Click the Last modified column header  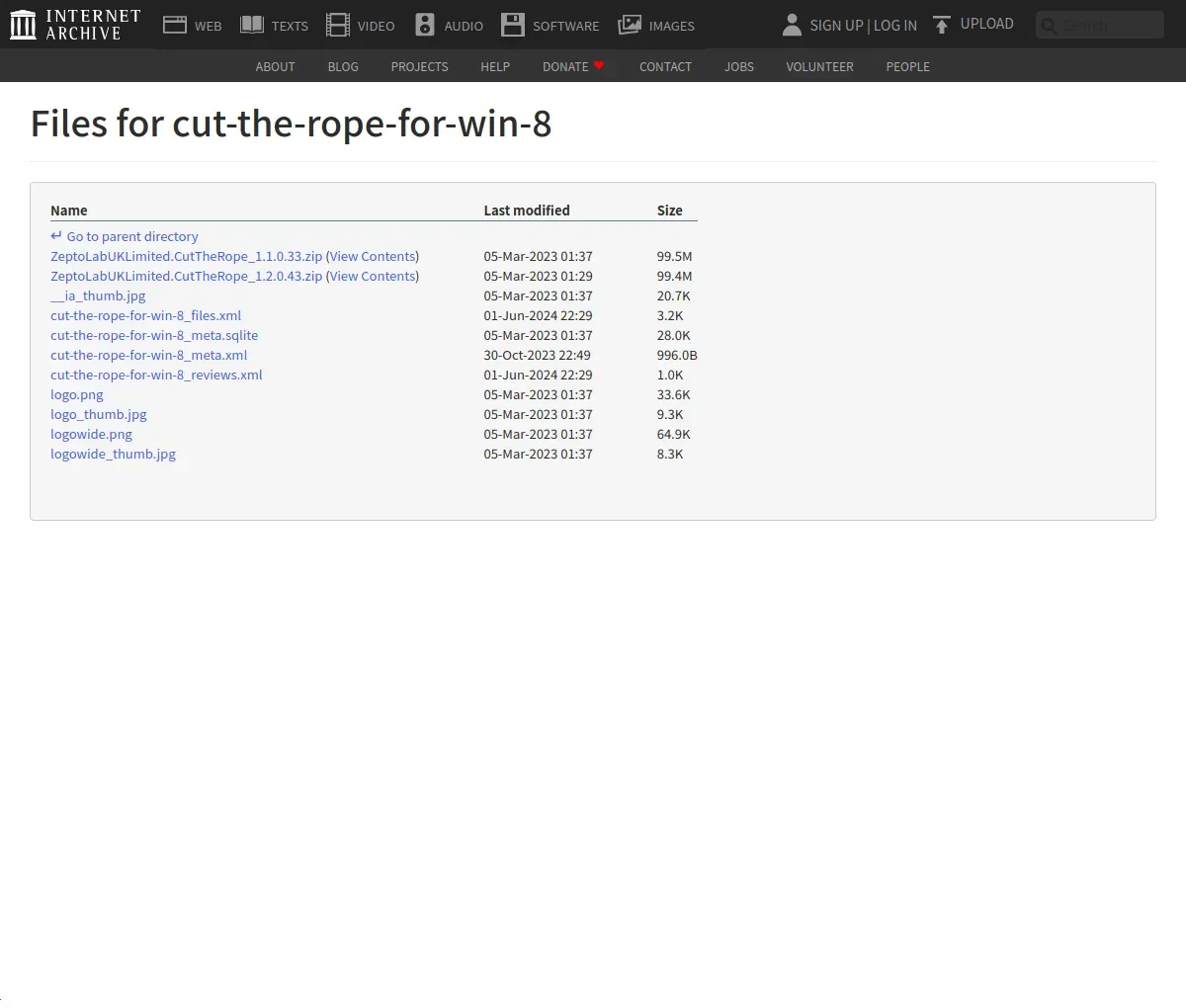tap(527, 210)
